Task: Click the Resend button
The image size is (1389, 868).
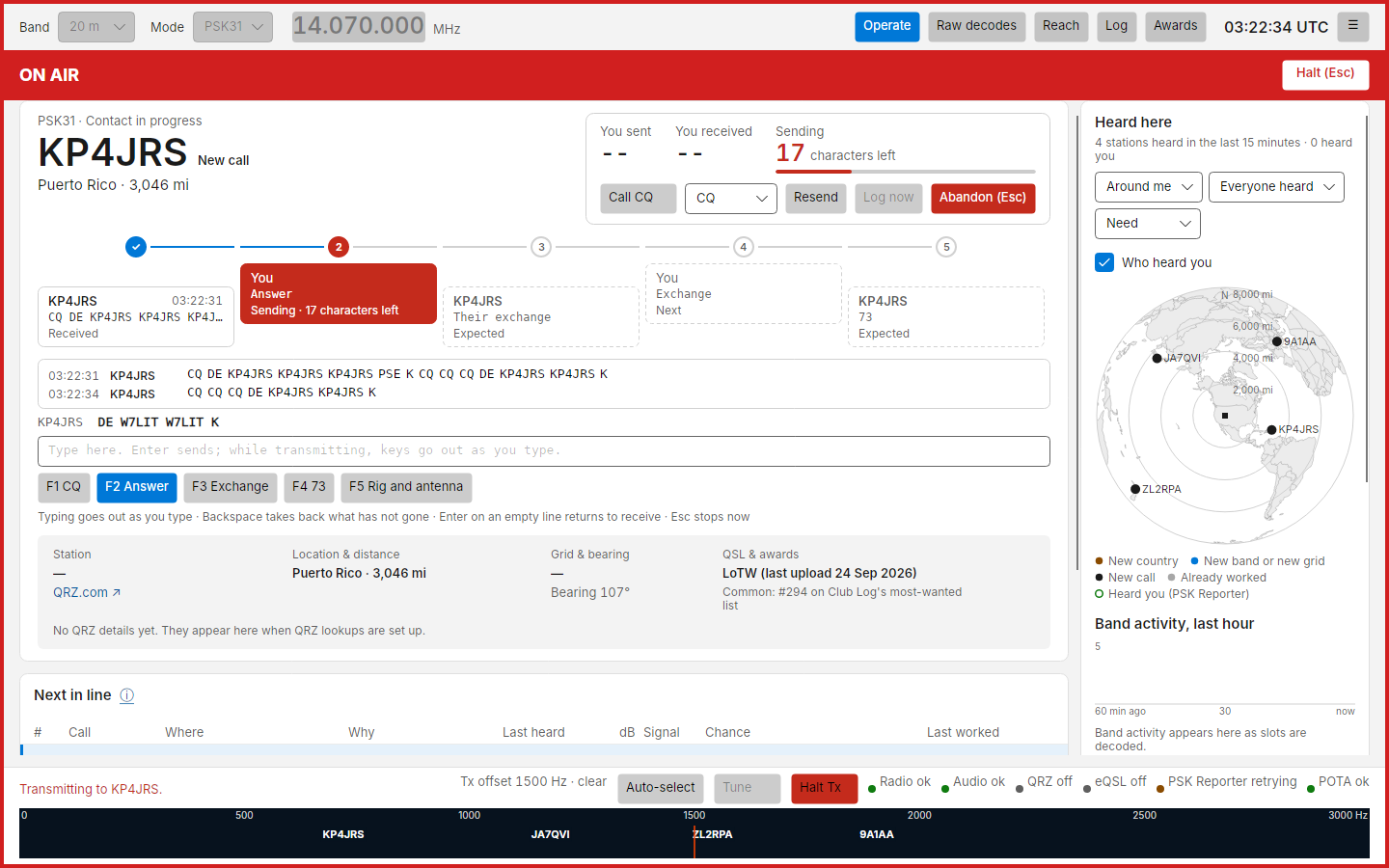Action: point(816,198)
